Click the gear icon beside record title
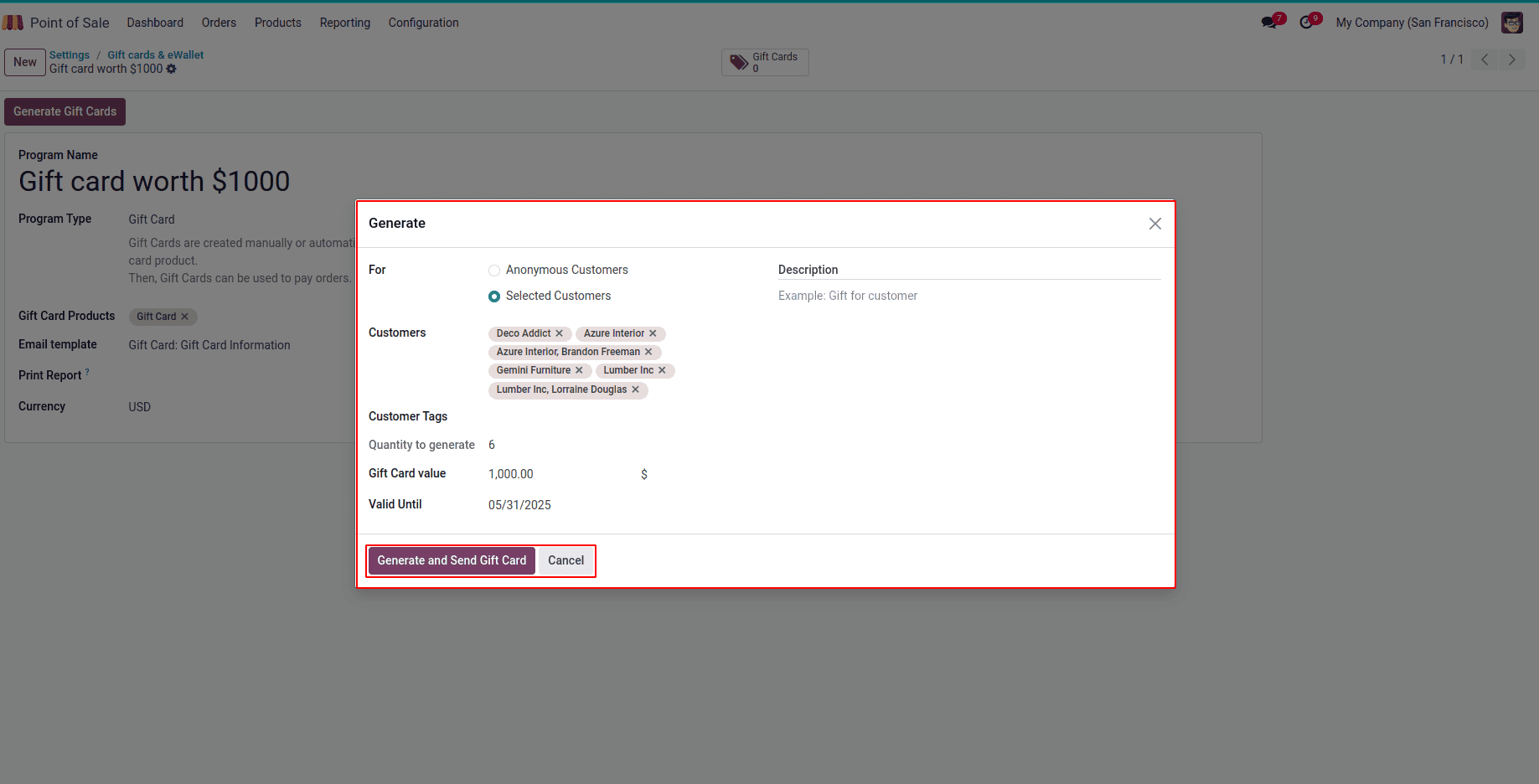 tap(172, 69)
